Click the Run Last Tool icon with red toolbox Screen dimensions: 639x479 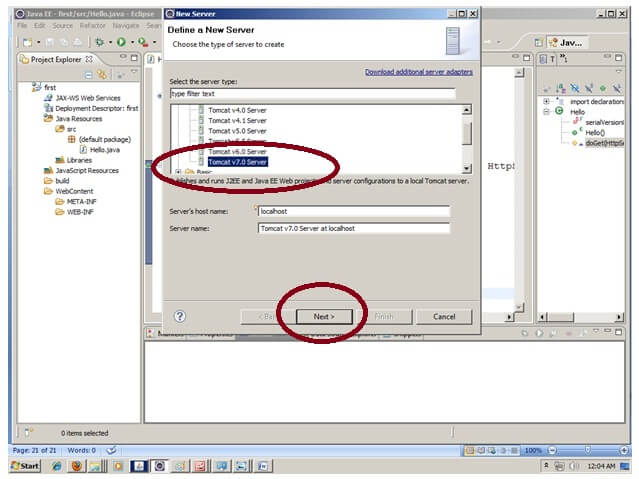[142, 42]
